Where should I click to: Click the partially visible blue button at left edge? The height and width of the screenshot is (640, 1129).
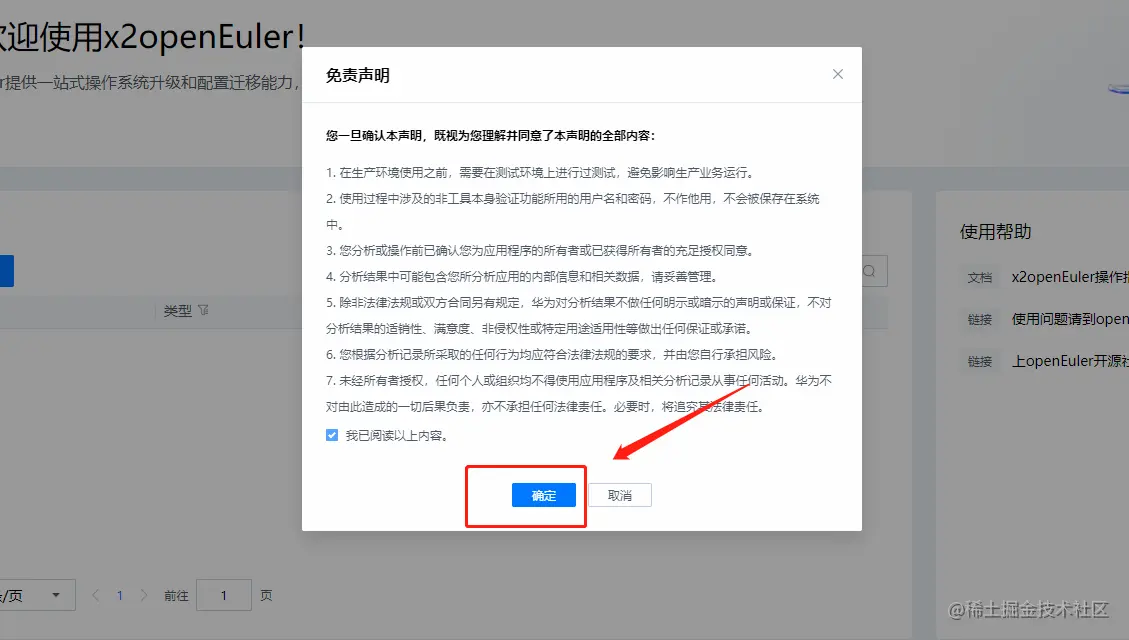[6, 271]
